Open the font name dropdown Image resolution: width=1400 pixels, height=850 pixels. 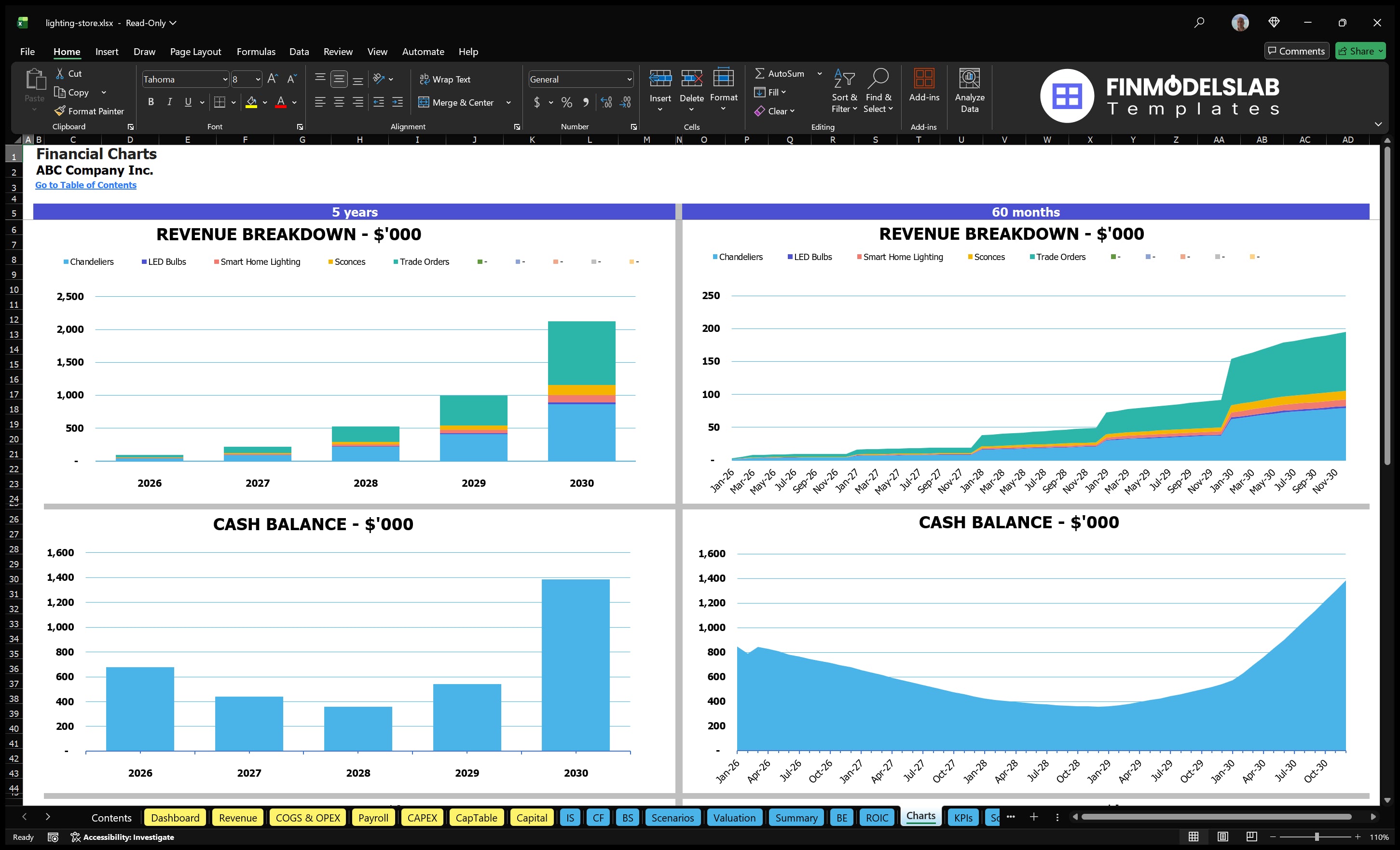pos(226,79)
